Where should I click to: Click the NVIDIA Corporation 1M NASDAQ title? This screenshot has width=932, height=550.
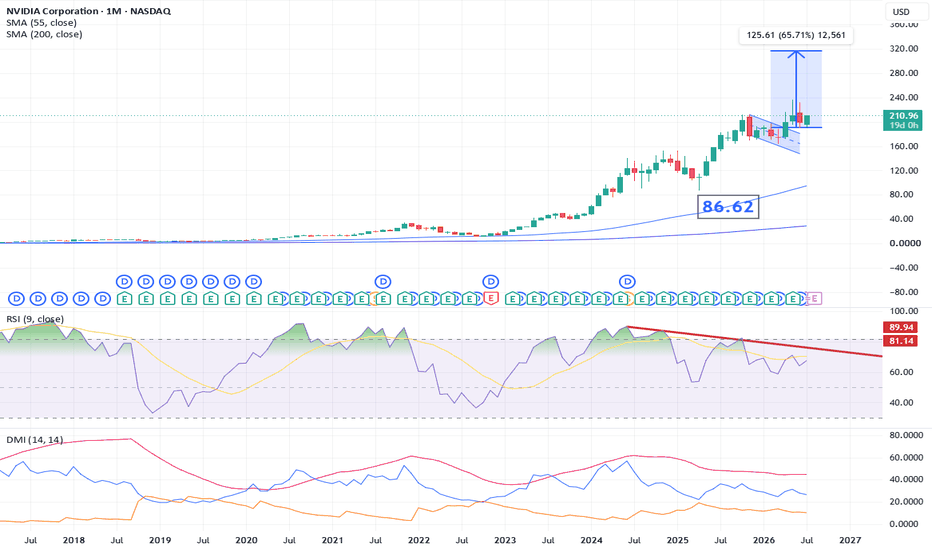[x=89, y=11]
